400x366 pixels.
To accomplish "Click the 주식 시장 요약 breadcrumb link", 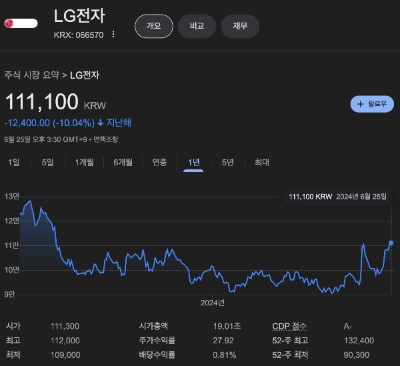I will 32,75.
